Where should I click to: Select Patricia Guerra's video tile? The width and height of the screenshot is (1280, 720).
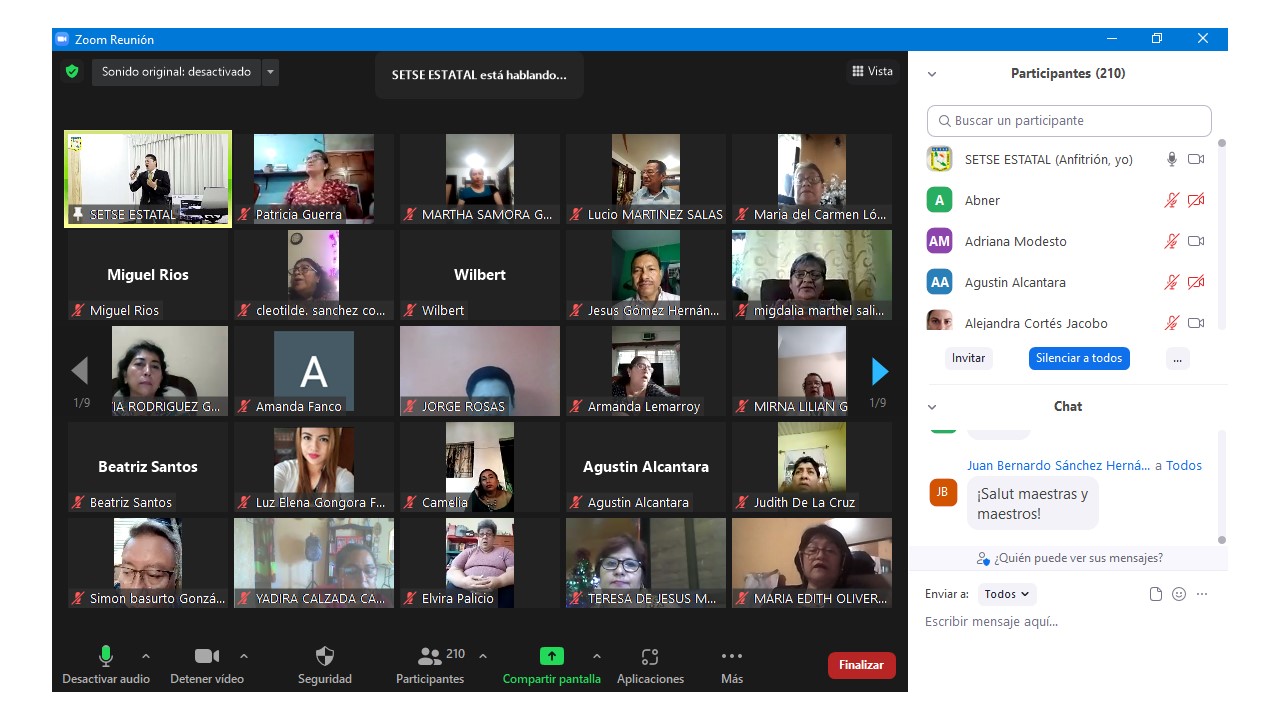click(x=314, y=178)
